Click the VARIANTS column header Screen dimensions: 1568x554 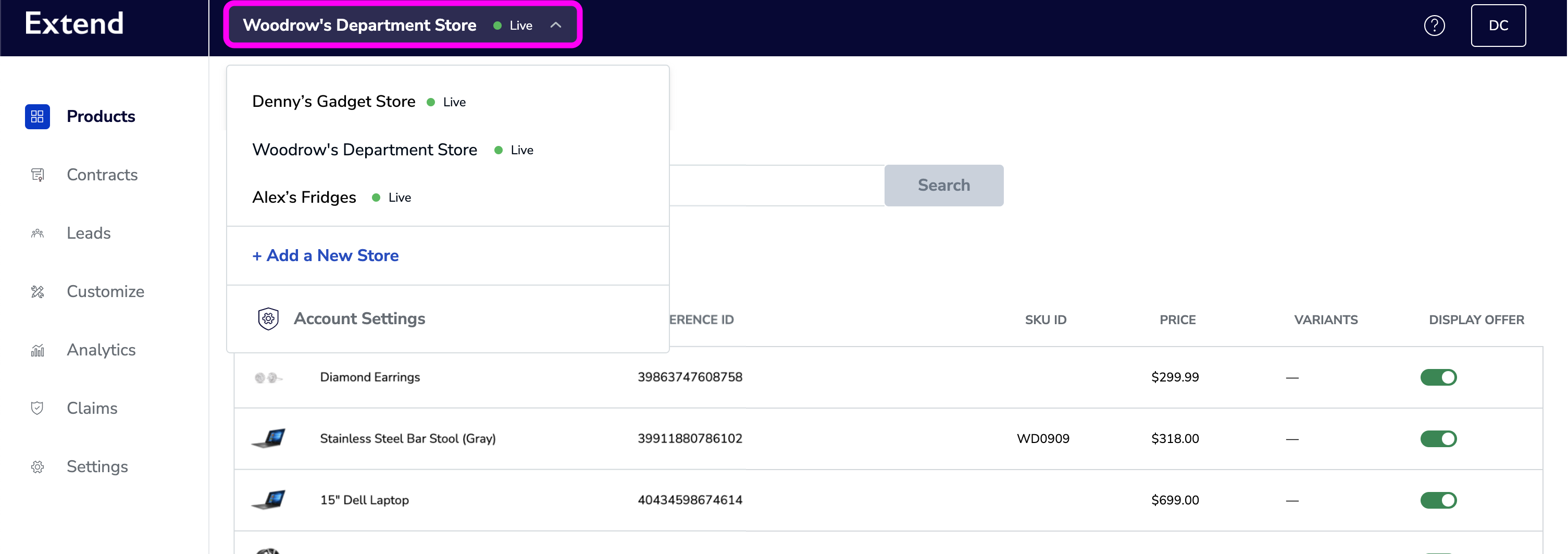coord(1326,320)
